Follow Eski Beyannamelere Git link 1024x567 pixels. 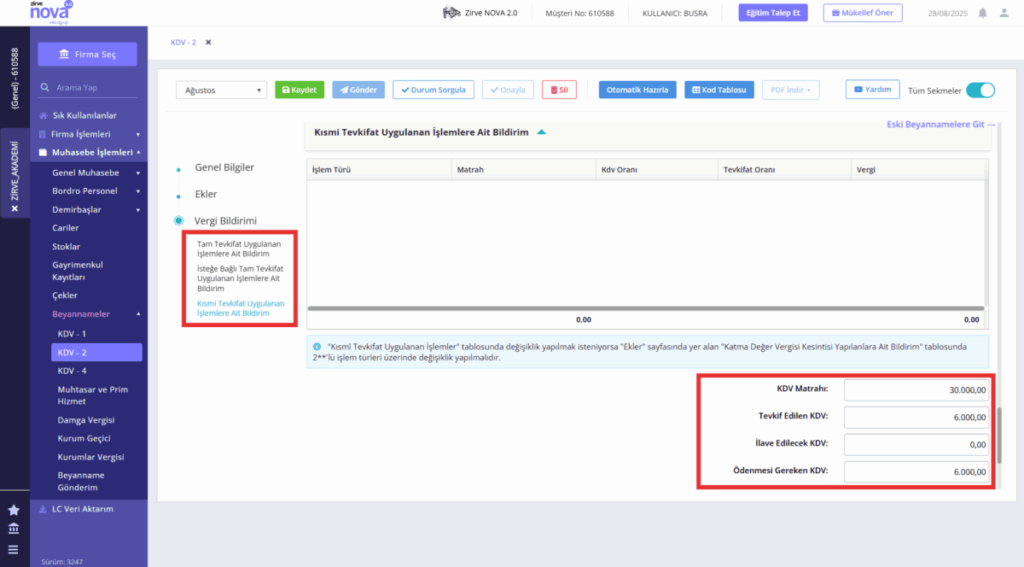(940, 124)
